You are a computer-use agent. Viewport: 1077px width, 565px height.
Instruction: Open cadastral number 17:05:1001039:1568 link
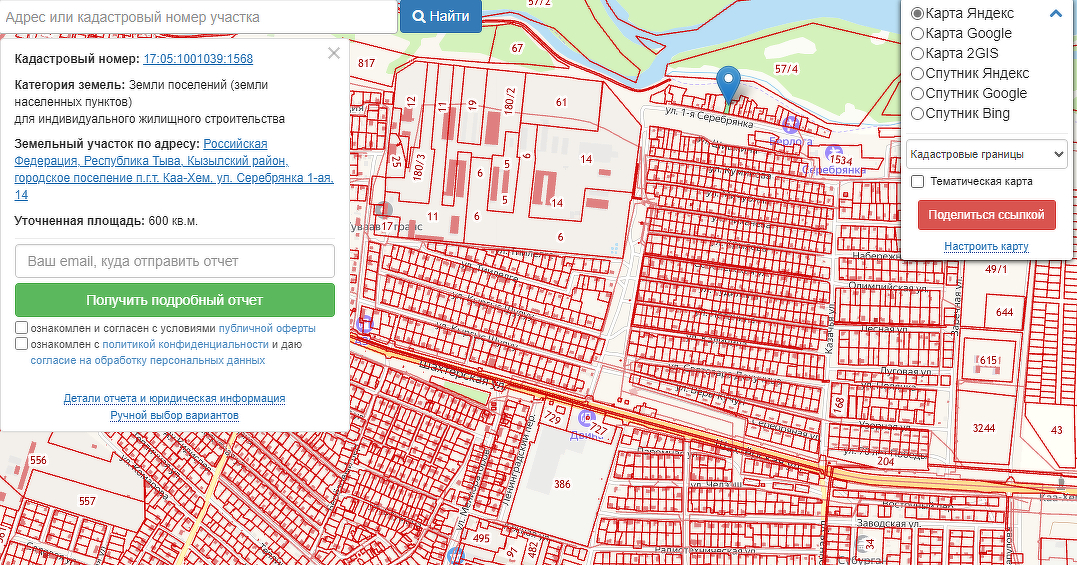[198, 59]
